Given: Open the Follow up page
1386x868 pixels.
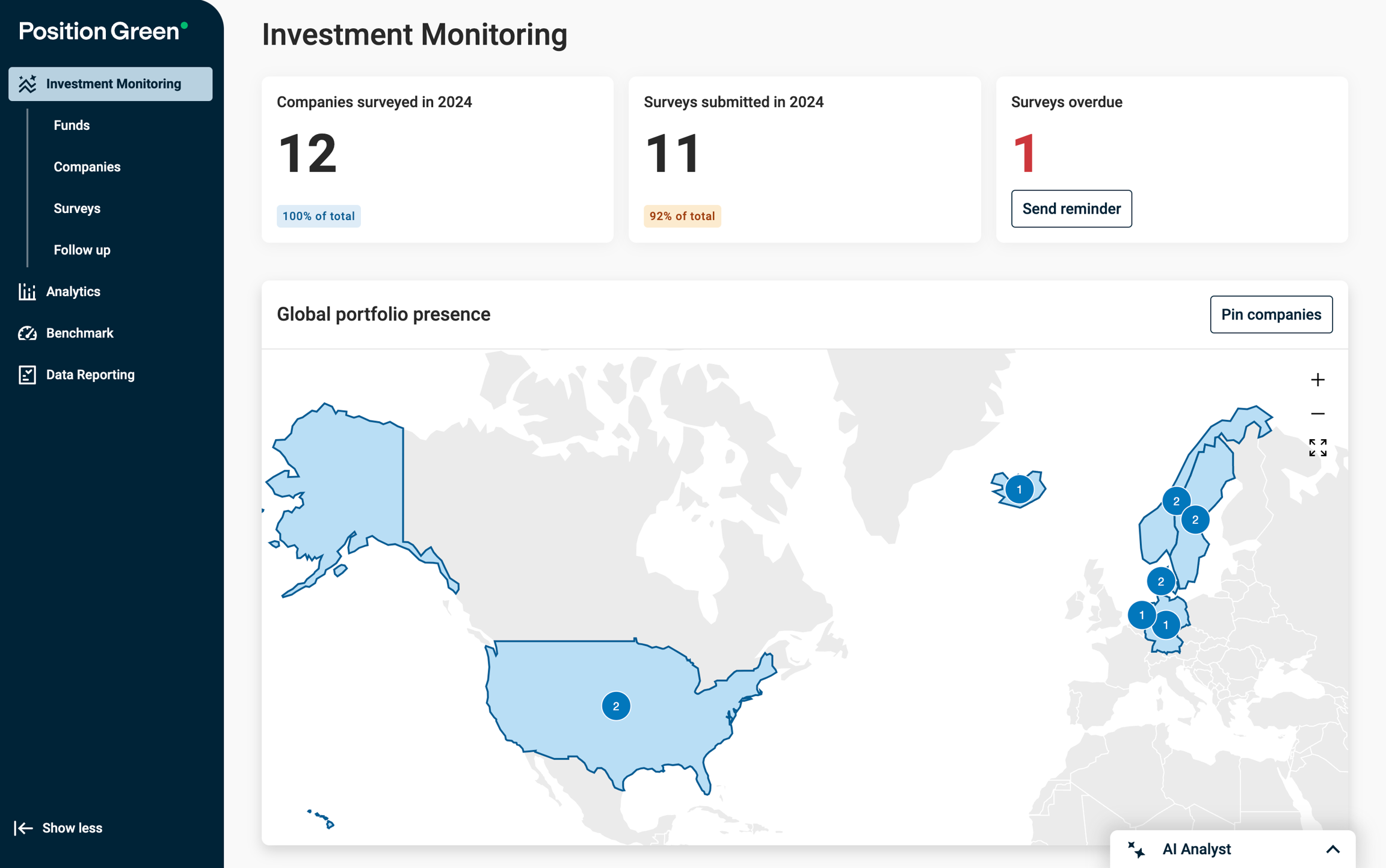Looking at the screenshot, I should 82,250.
